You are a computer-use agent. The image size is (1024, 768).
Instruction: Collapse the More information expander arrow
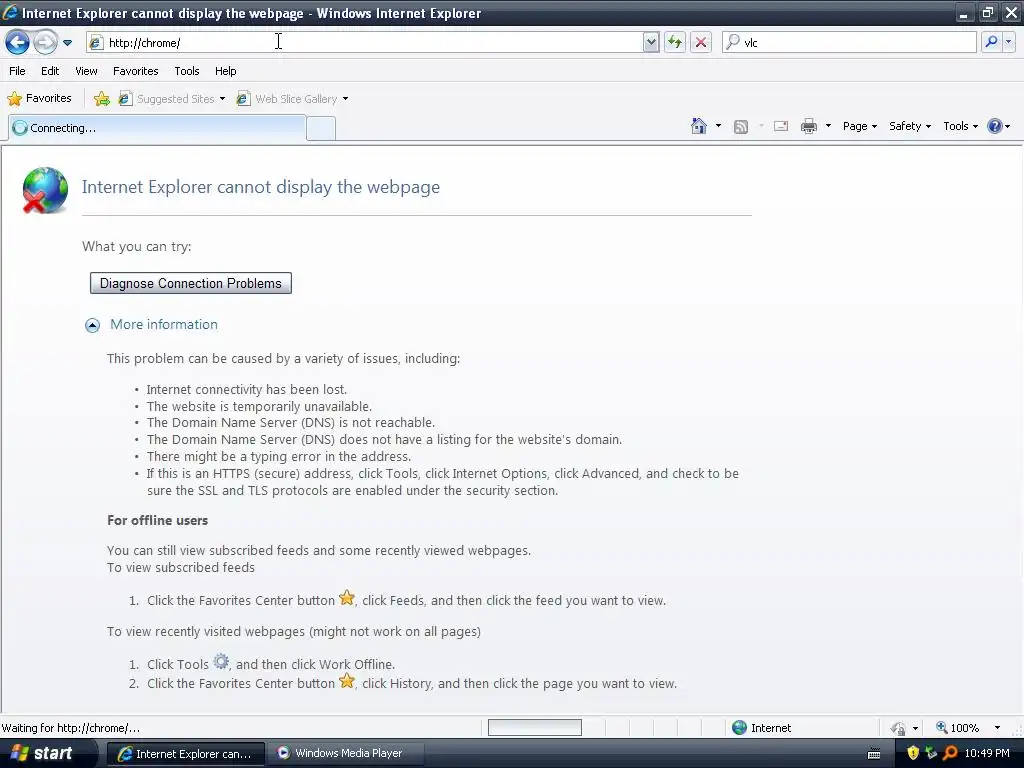[93, 325]
